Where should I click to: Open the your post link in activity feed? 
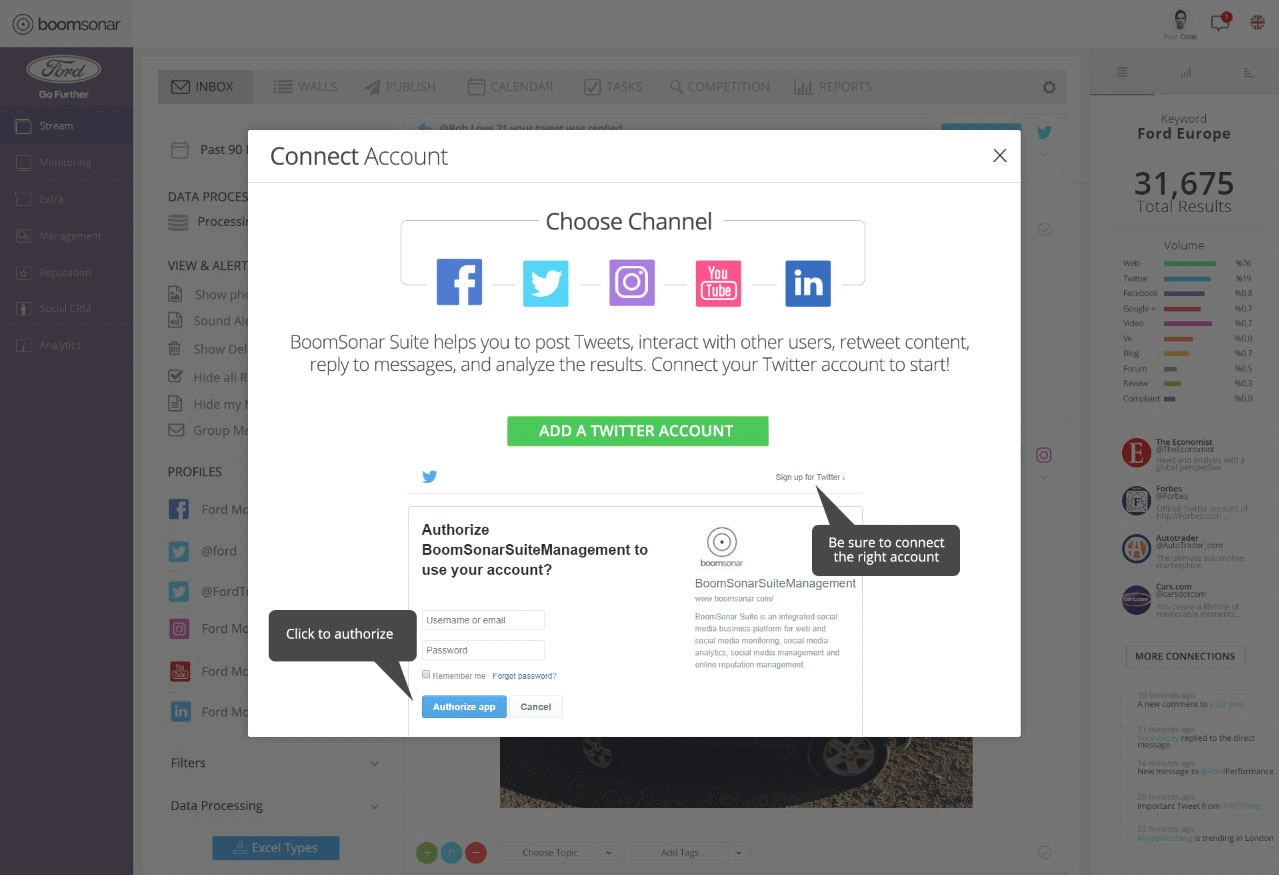[x=1227, y=704]
